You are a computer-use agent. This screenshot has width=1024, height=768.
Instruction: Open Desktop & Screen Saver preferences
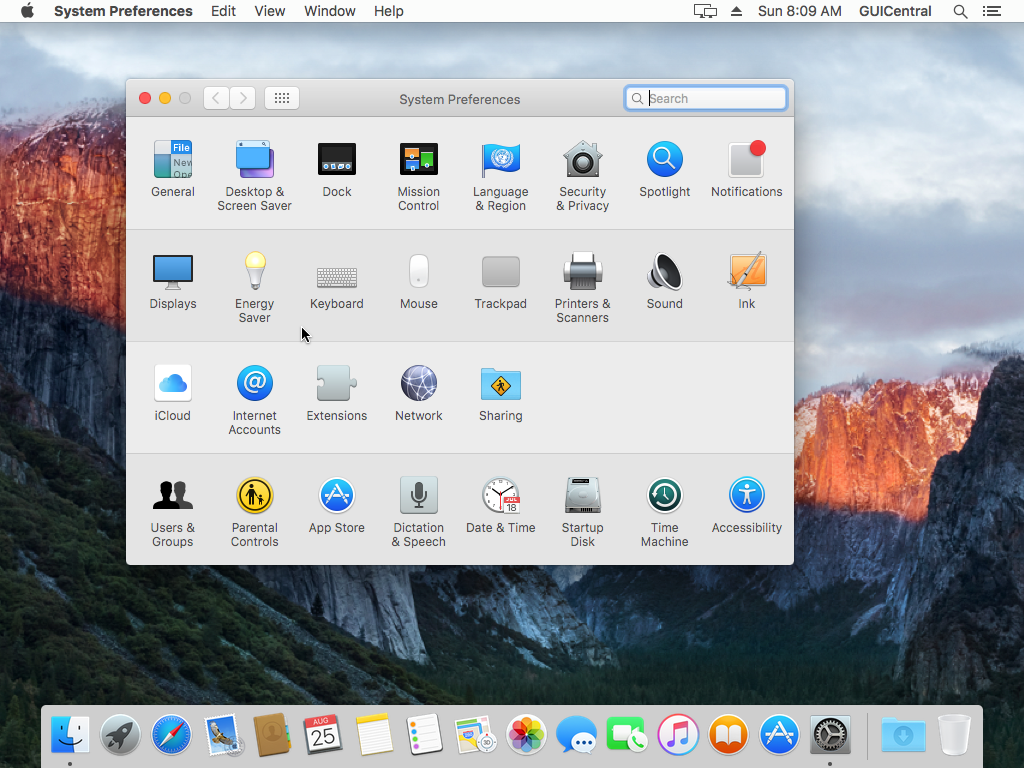[255, 175]
